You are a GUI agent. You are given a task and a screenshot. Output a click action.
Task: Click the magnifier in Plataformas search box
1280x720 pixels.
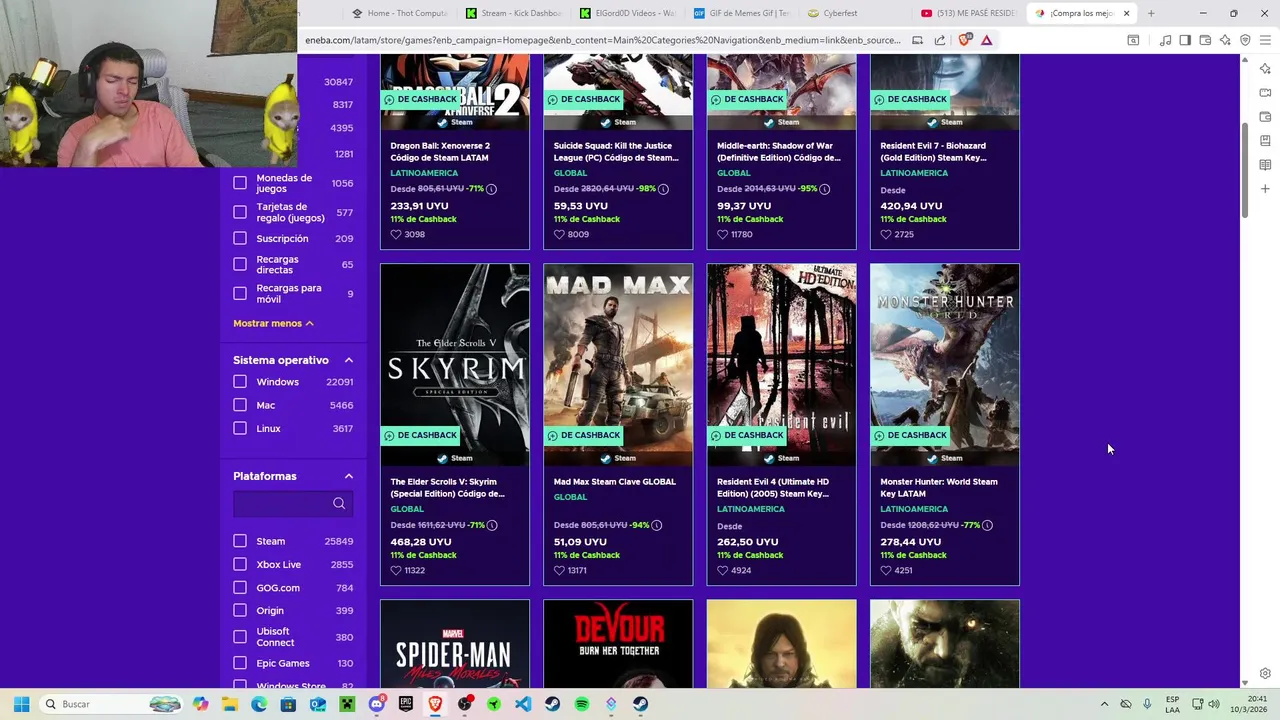(339, 503)
